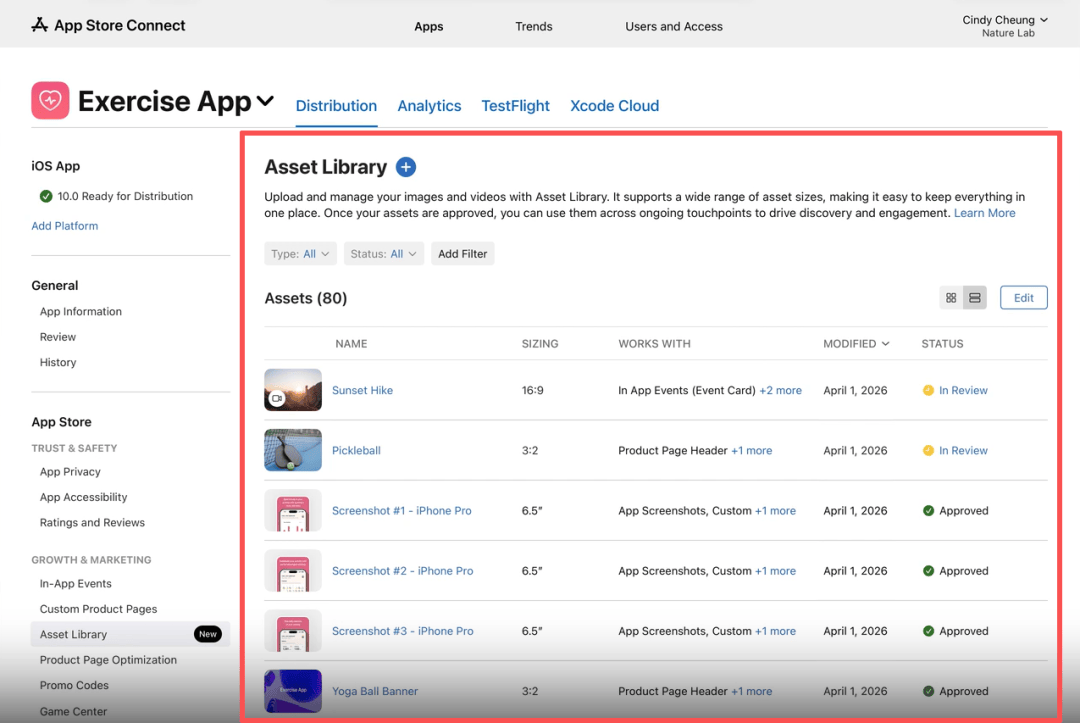Open App Privacy in sidebar
This screenshot has width=1080, height=723.
(70, 472)
